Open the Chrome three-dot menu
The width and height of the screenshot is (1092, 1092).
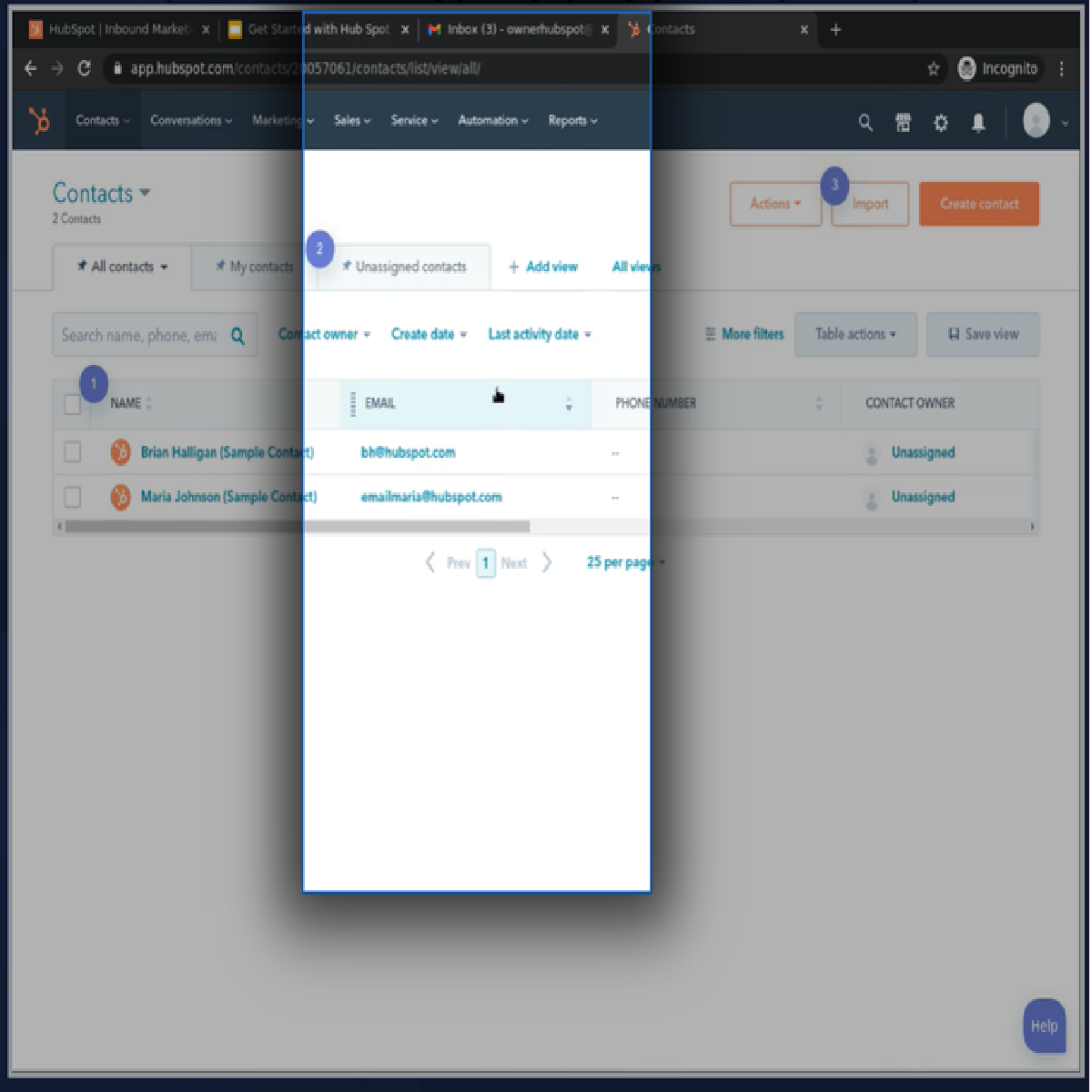tap(1062, 68)
